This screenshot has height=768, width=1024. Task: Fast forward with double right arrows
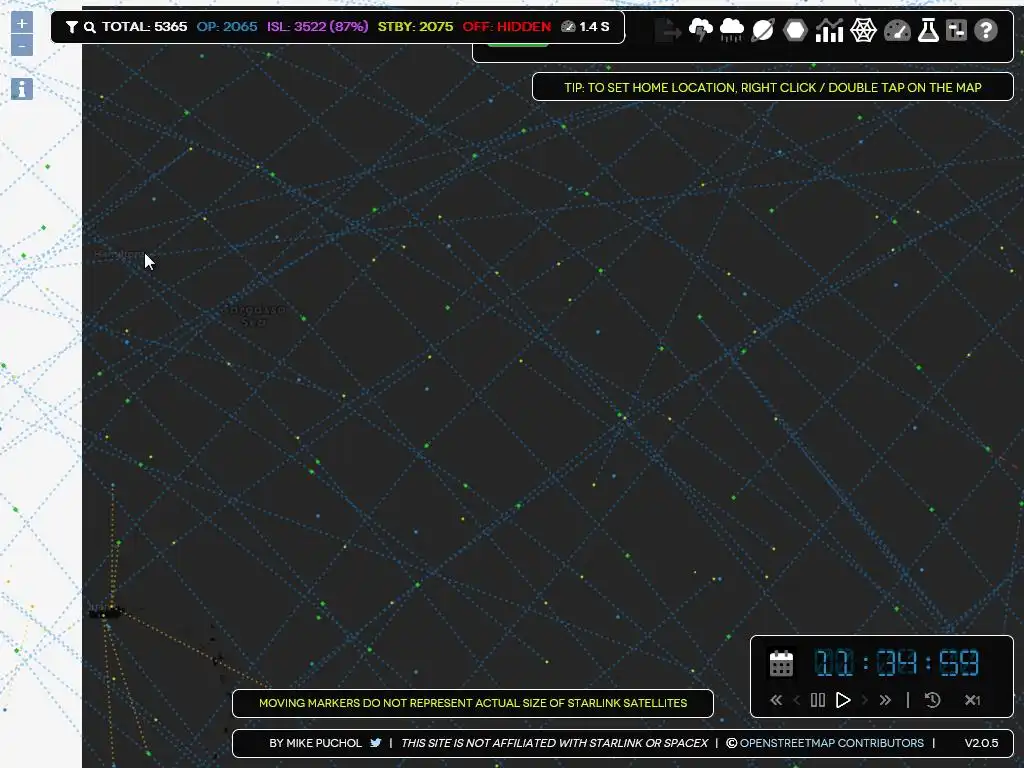[x=885, y=700]
